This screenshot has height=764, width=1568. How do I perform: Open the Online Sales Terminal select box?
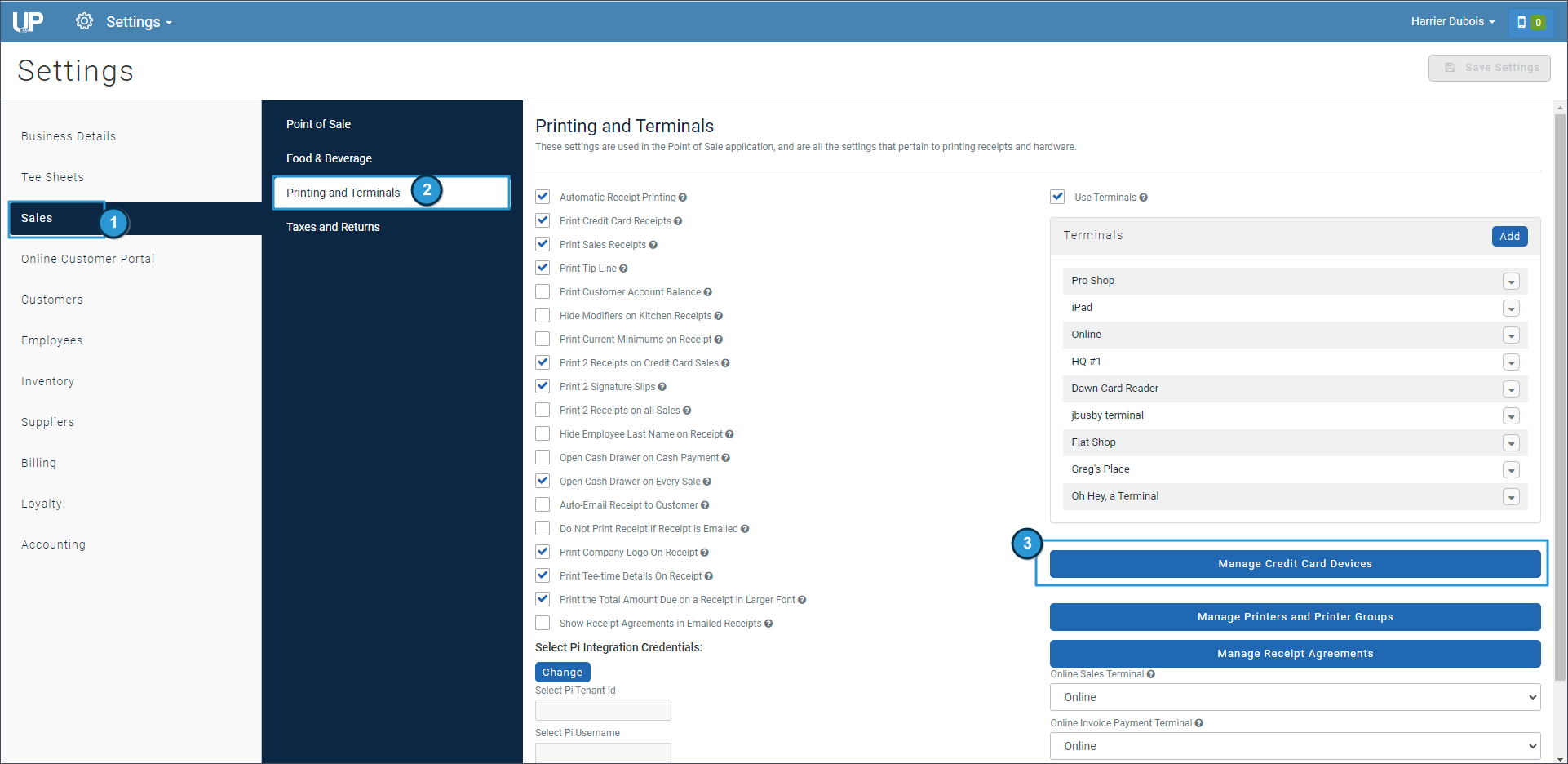tap(1295, 697)
